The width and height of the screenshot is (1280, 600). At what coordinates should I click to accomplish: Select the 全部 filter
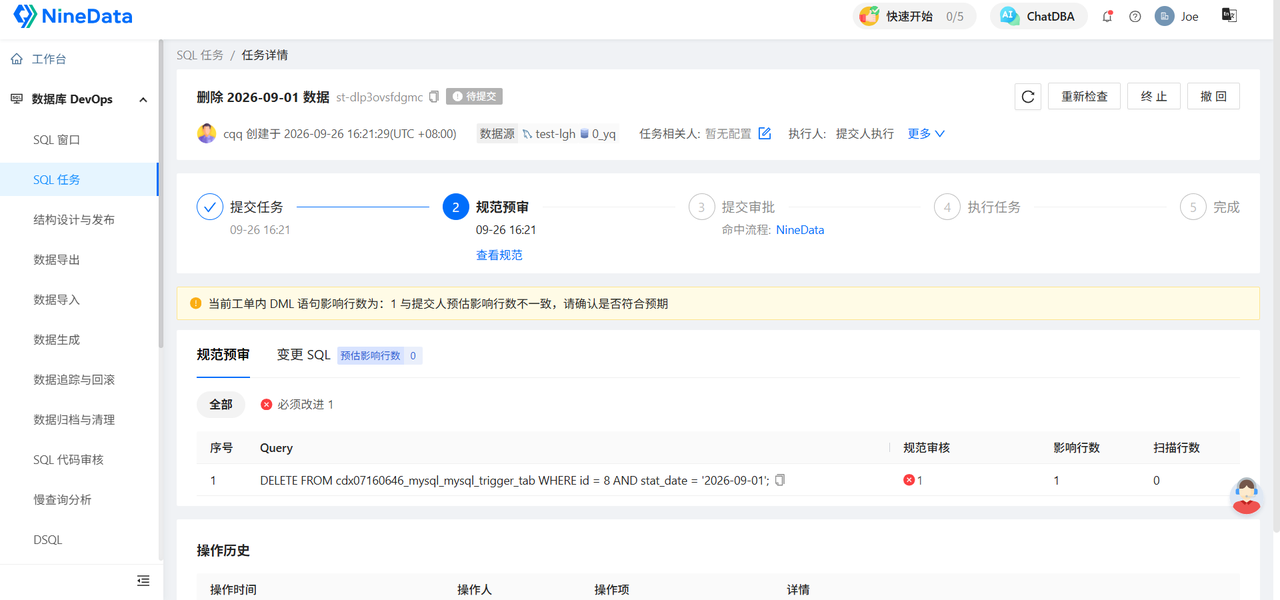coord(221,404)
